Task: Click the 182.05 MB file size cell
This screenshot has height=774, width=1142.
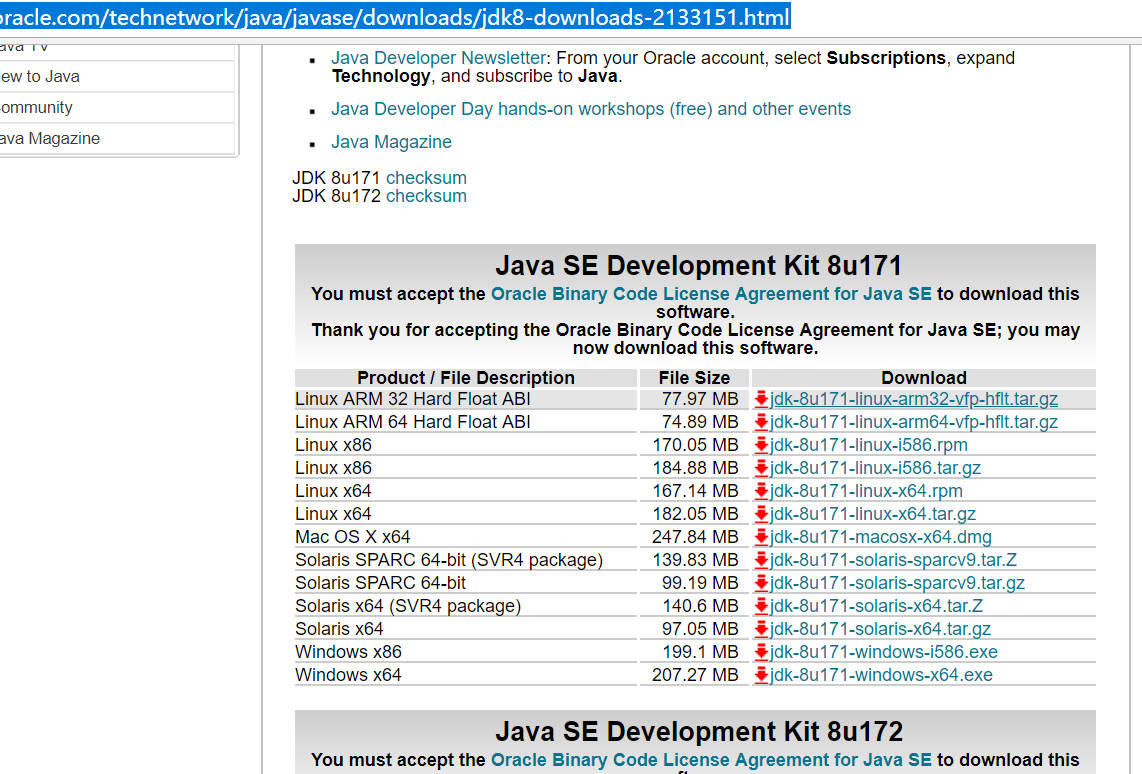Action: 696,514
